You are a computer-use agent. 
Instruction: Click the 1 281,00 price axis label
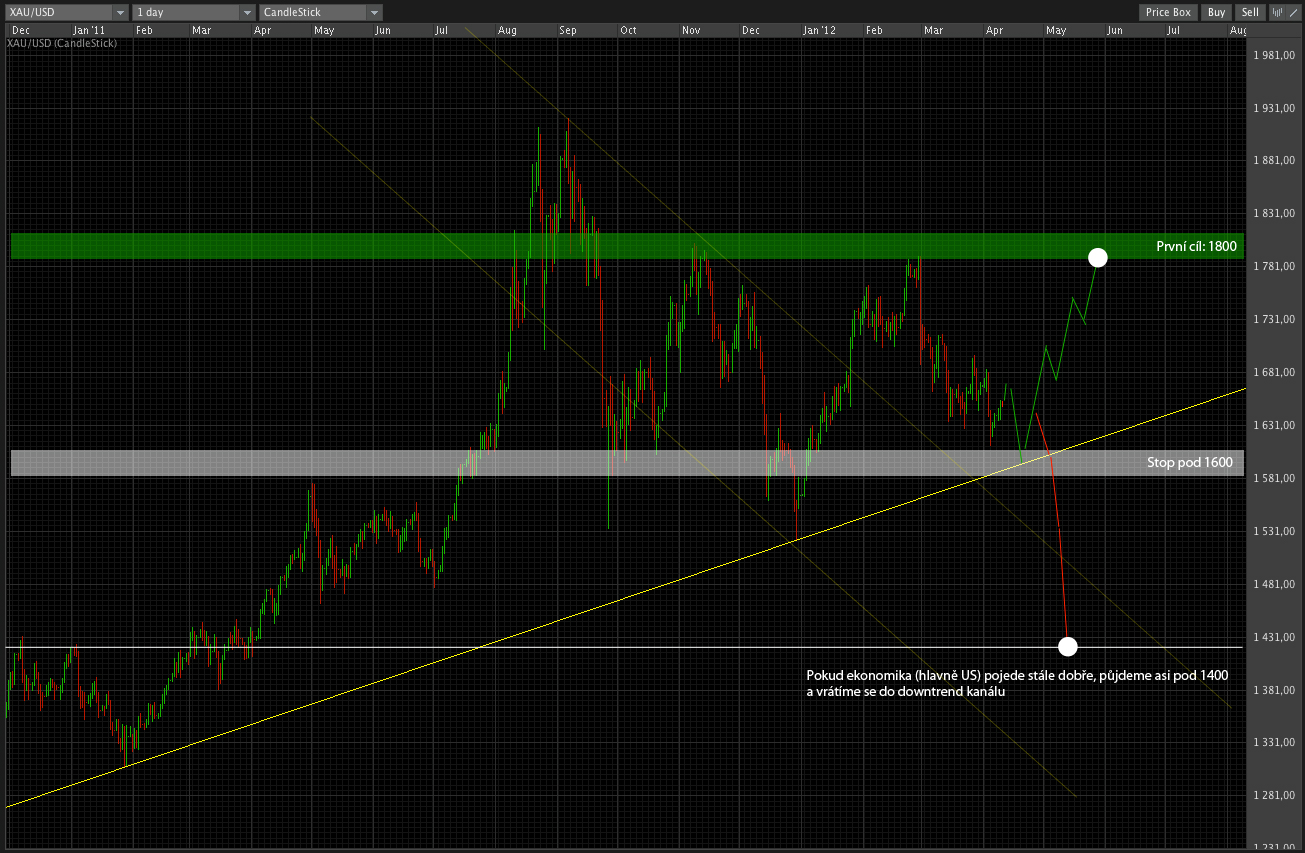pyautogui.click(x=1274, y=795)
